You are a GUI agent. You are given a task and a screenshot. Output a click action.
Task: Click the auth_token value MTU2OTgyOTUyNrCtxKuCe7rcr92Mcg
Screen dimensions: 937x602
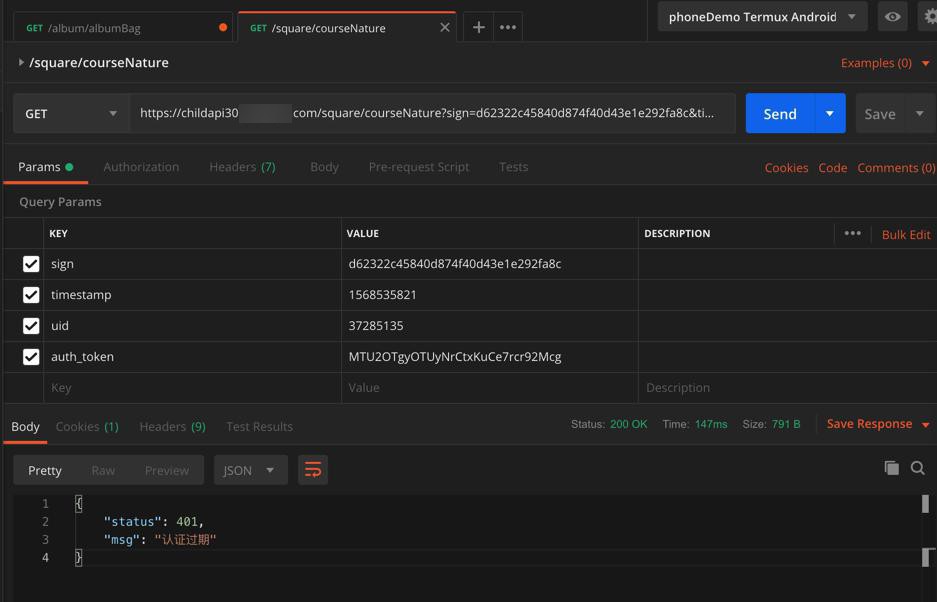(455, 357)
